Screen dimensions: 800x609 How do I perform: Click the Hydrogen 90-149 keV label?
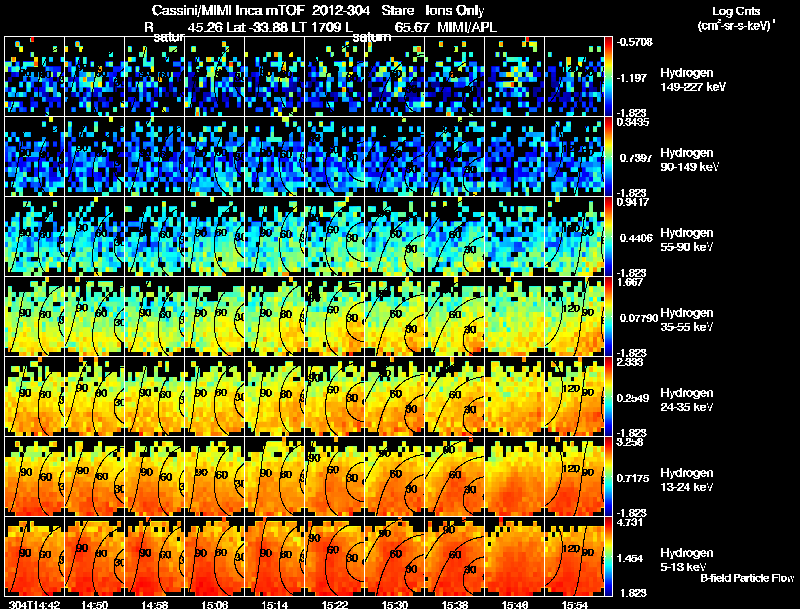(x=689, y=160)
